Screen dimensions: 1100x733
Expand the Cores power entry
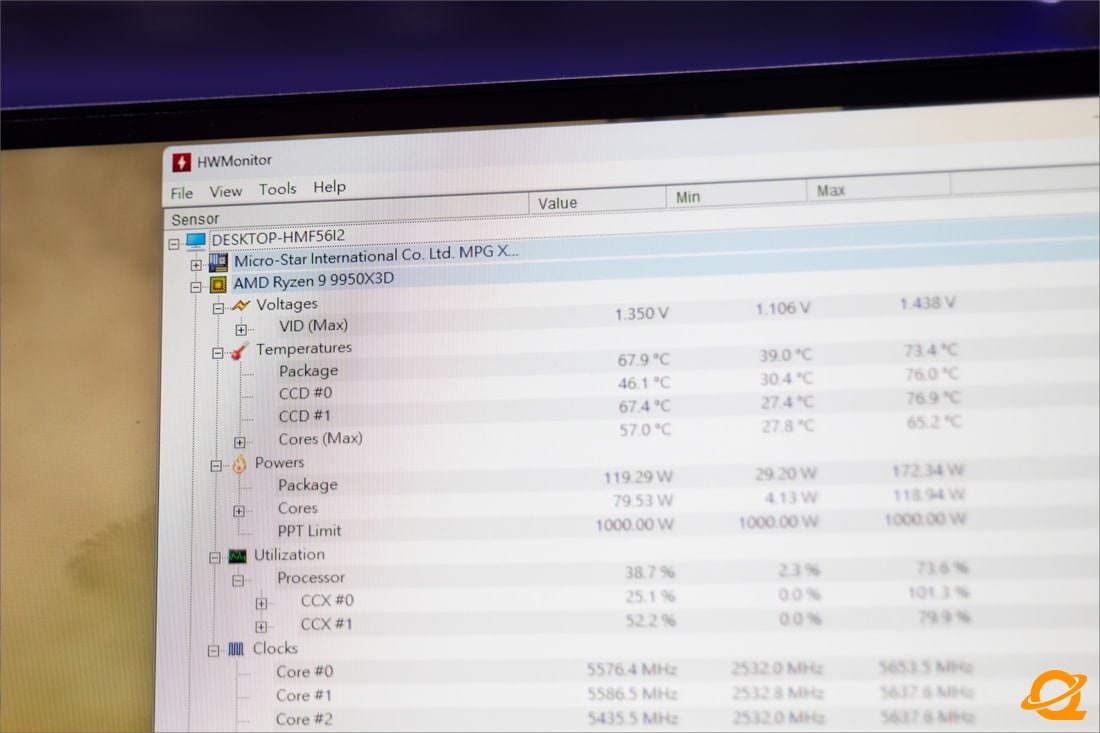point(239,511)
